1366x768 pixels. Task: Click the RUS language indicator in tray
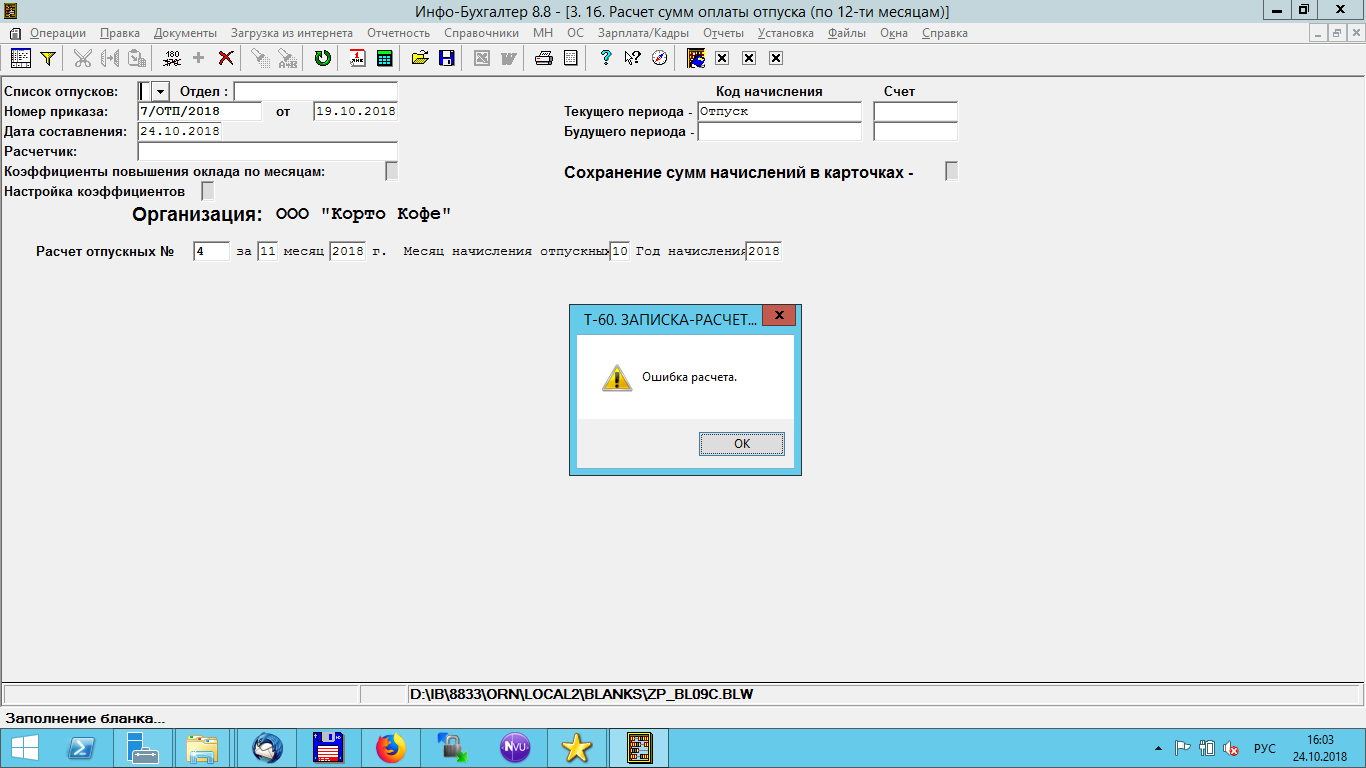(x=1265, y=748)
